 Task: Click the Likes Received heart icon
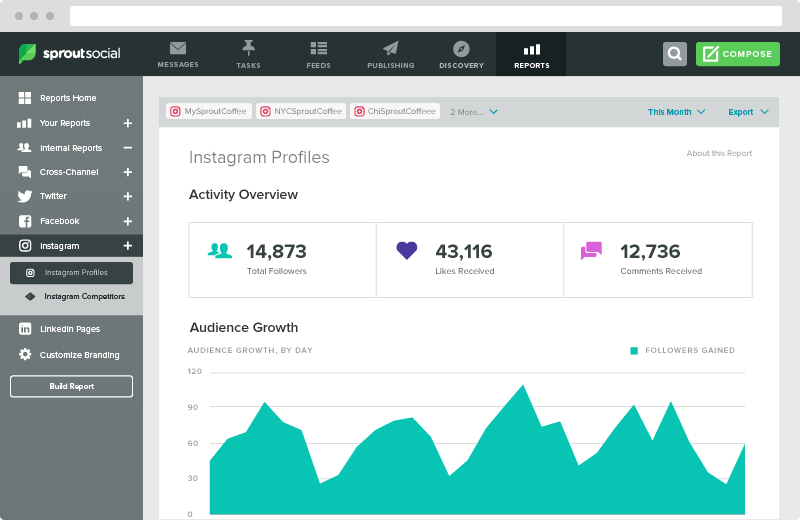tap(407, 250)
